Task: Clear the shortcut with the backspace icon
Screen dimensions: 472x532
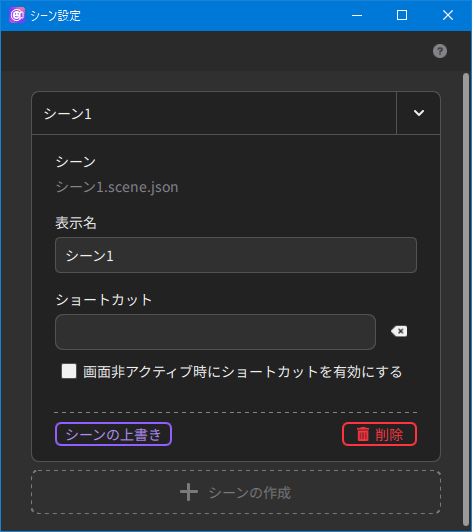Action: pyautogui.click(x=399, y=331)
